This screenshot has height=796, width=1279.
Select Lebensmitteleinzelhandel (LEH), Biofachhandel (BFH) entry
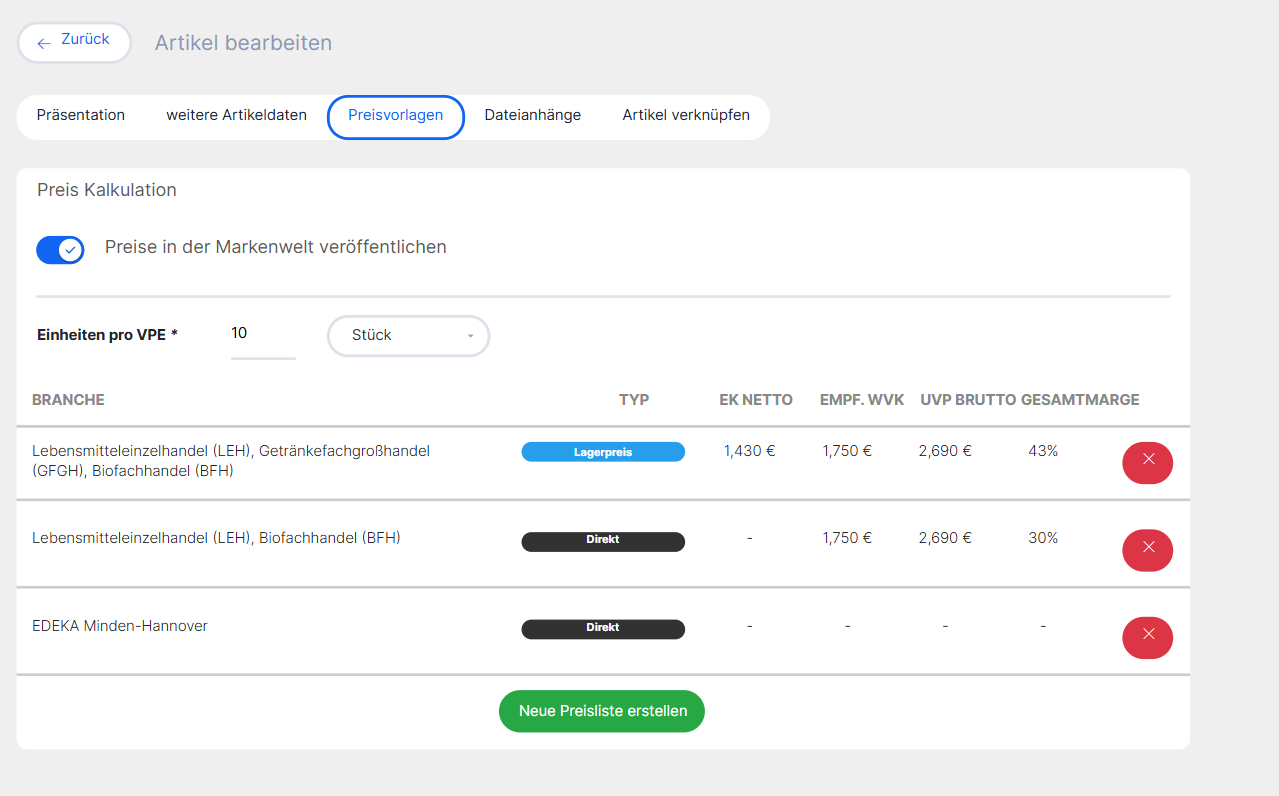(216, 538)
